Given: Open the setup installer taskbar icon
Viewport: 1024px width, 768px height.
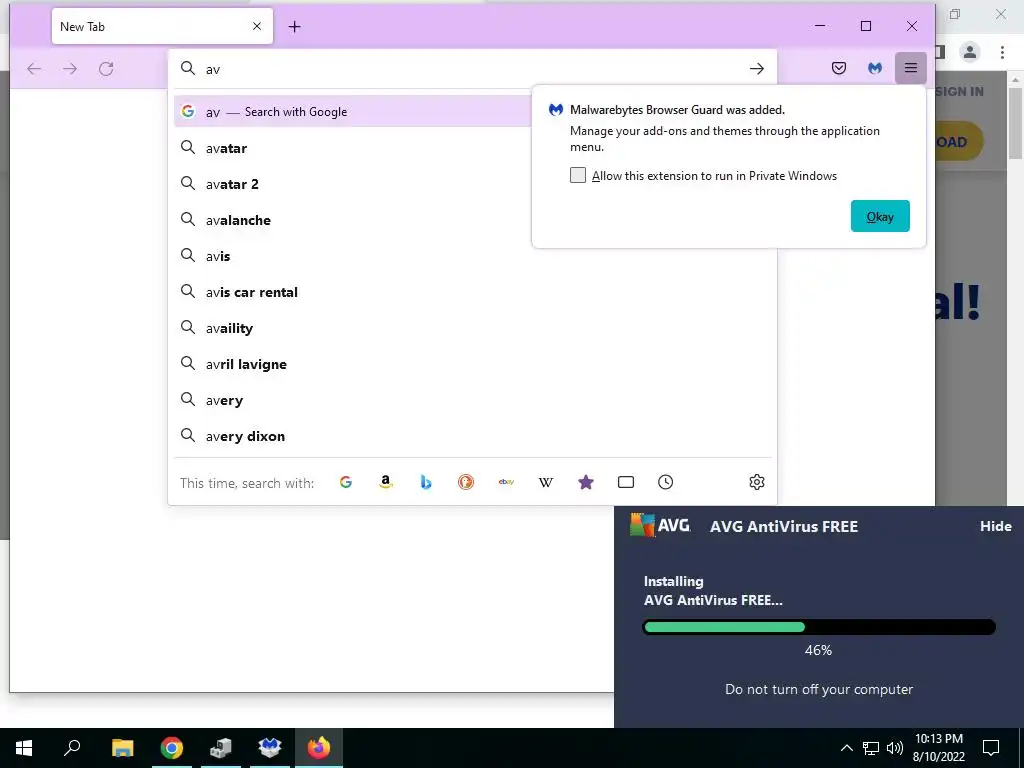Looking at the screenshot, I should click(x=221, y=748).
